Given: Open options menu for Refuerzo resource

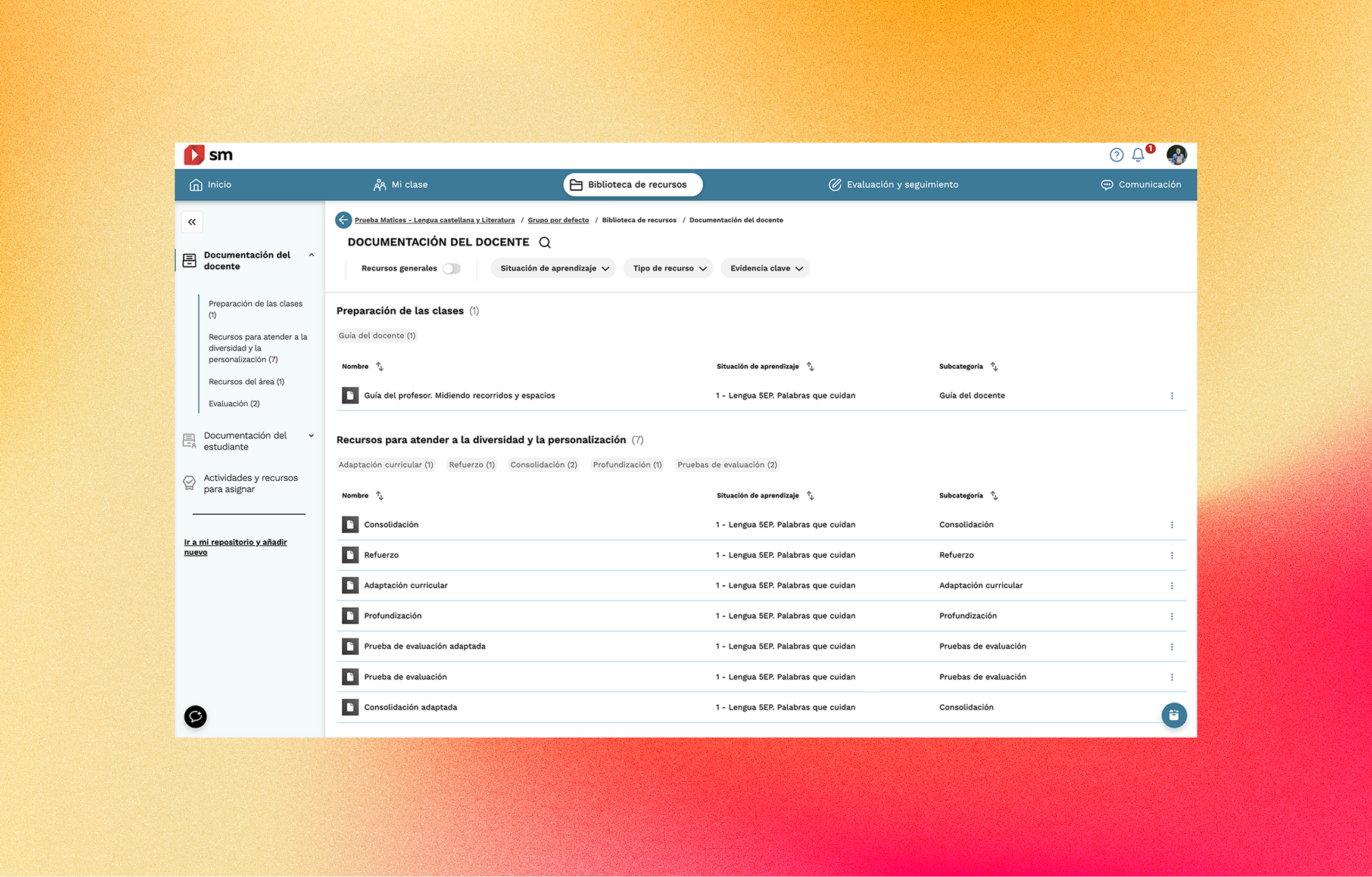Looking at the screenshot, I should pyautogui.click(x=1172, y=555).
